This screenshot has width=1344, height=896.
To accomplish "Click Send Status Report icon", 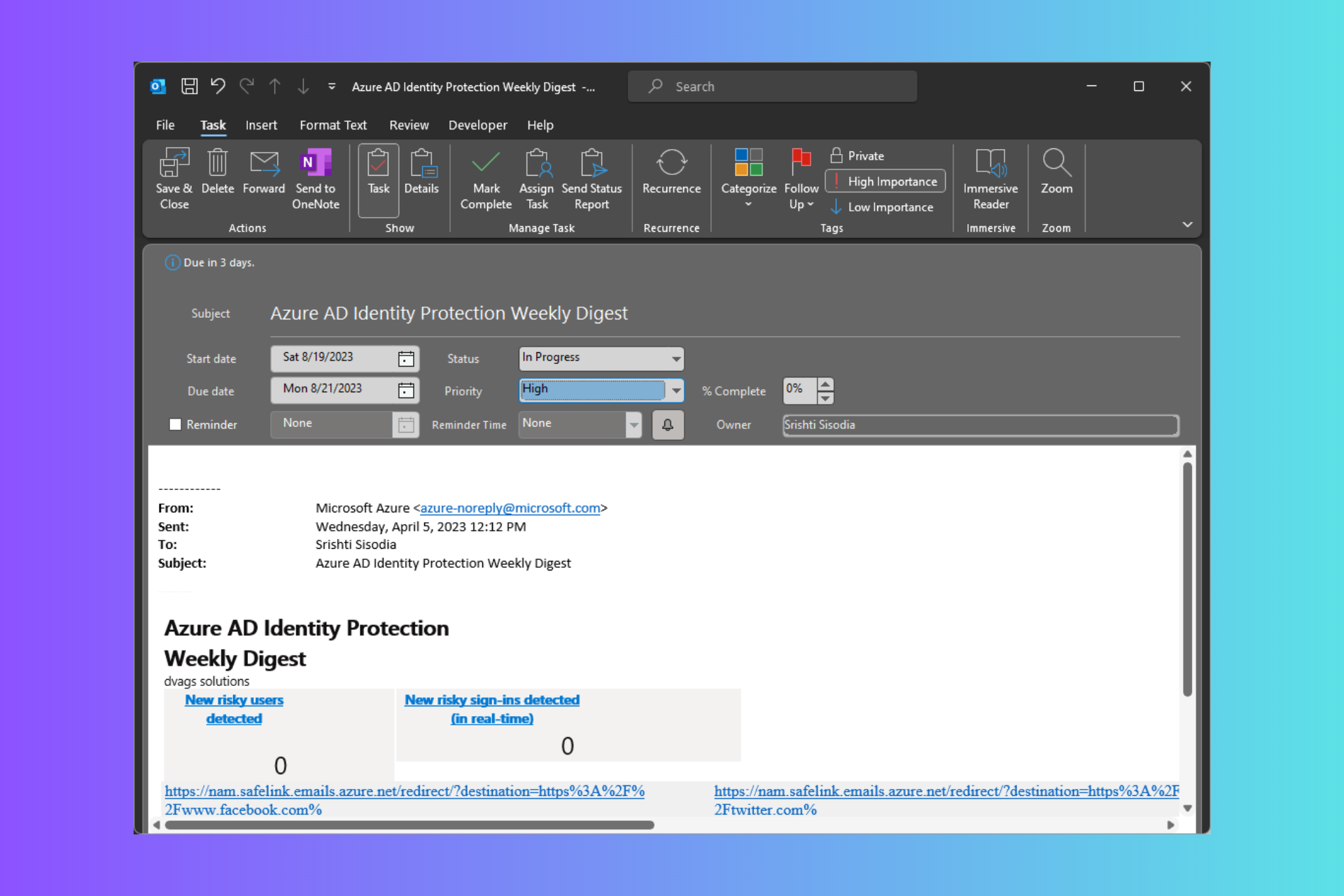I will (591, 164).
